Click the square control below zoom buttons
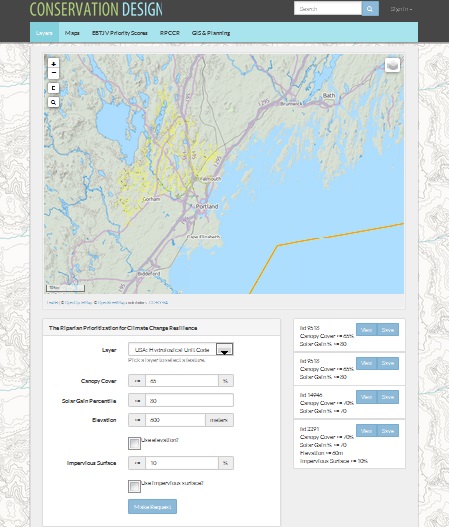Screen dimensions: 449x527 coord(53,88)
